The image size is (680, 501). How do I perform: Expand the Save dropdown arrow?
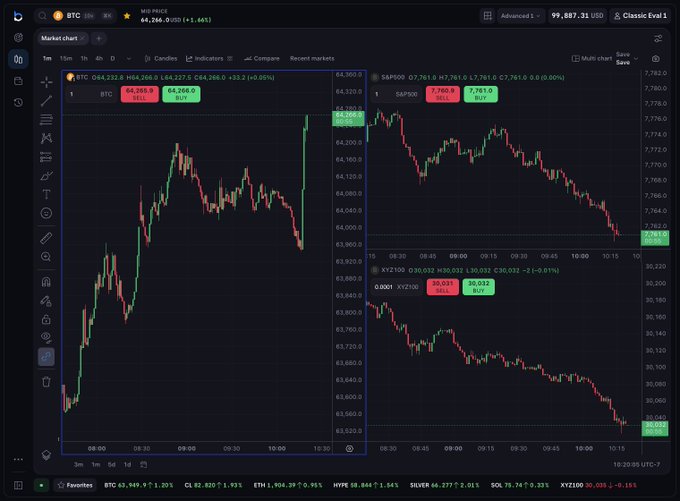point(636,59)
